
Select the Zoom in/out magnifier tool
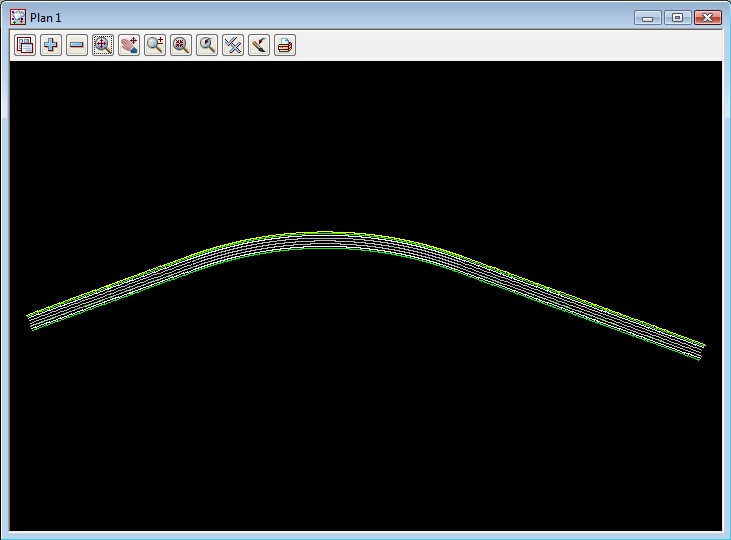pos(155,45)
